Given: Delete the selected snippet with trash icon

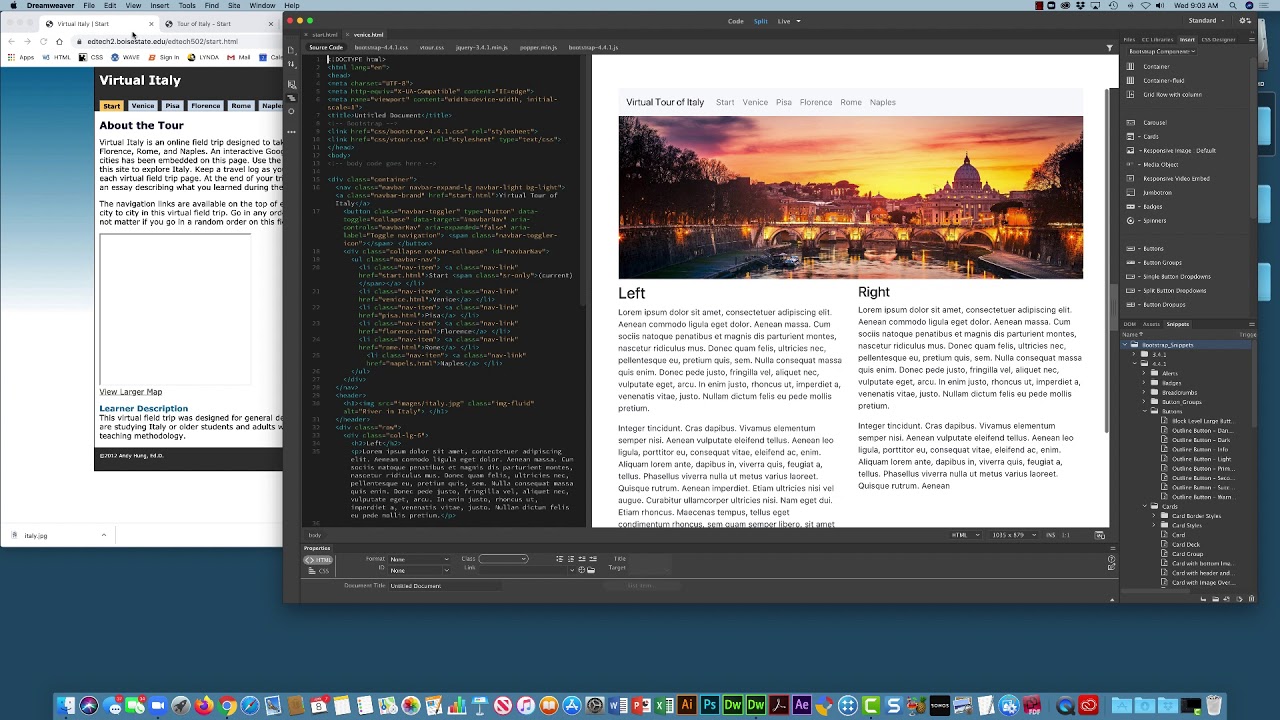Looking at the screenshot, I should (1252, 598).
